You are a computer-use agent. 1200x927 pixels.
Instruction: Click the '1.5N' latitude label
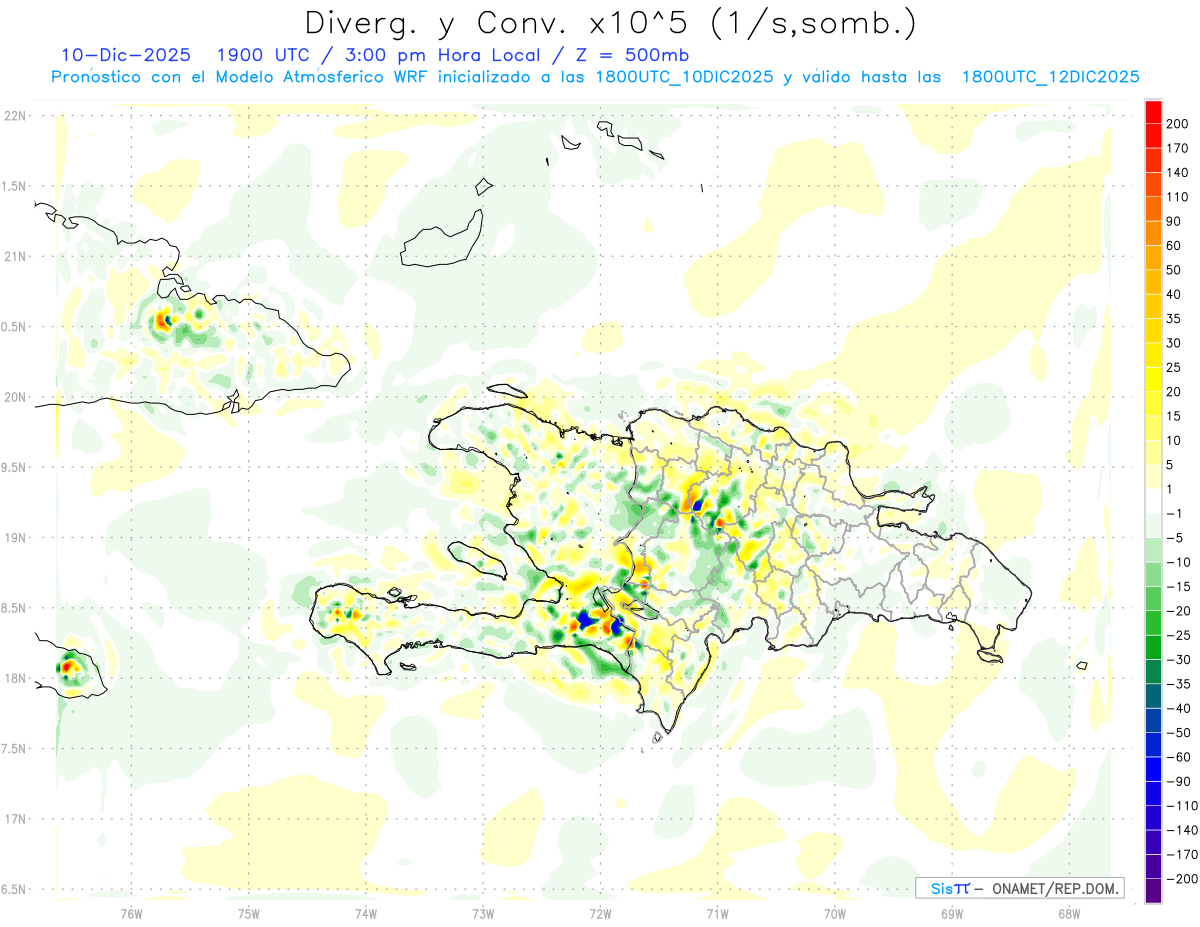pos(13,186)
